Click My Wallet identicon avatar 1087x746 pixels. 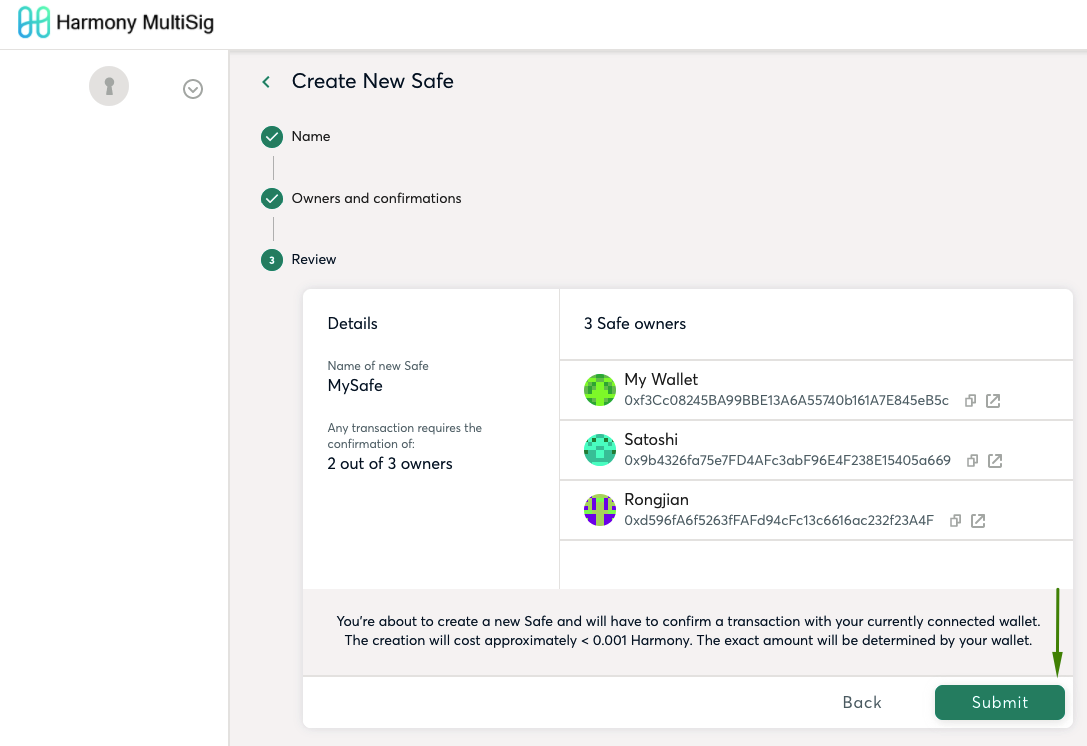point(600,390)
